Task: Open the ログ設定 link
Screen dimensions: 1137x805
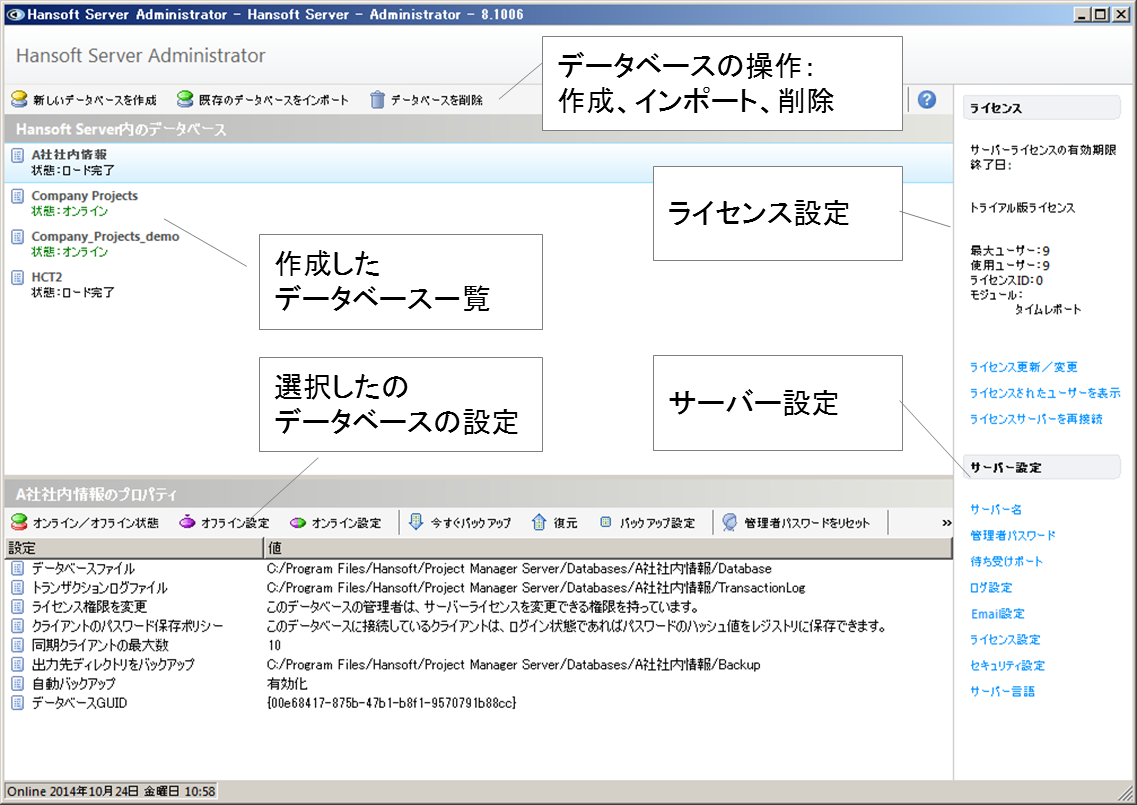Action: coord(991,587)
